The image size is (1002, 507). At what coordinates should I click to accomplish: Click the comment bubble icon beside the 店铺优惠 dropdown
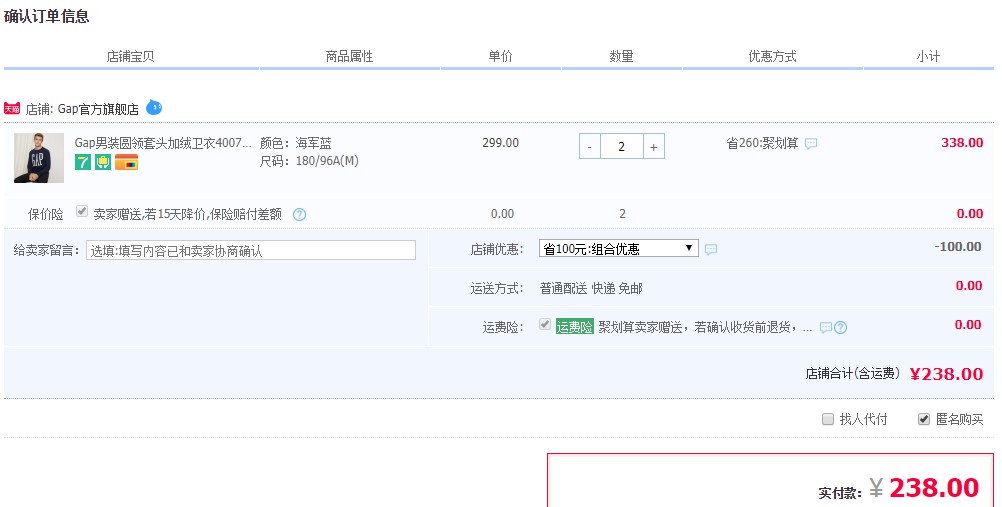click(x=711, y=249)
